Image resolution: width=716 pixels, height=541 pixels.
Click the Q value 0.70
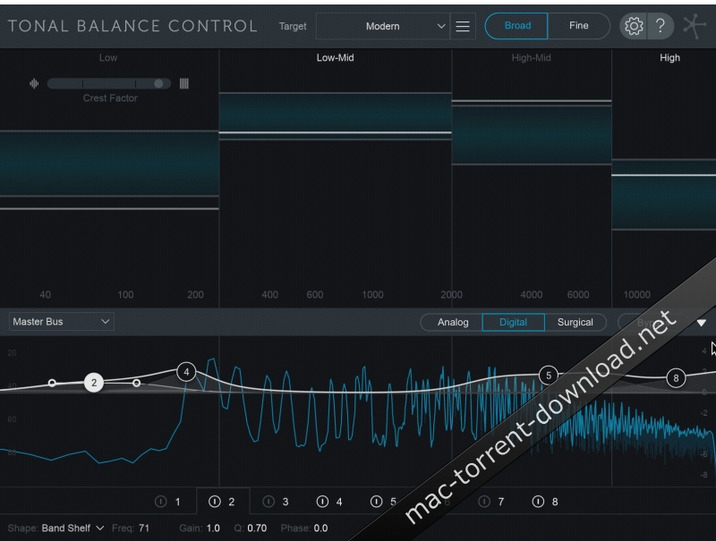[257, 528]
